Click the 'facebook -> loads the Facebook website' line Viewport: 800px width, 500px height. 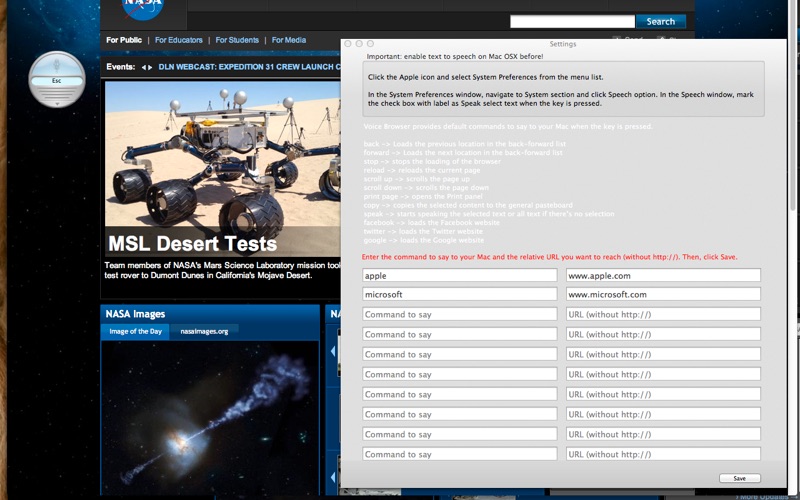click(x=432, y=222)
